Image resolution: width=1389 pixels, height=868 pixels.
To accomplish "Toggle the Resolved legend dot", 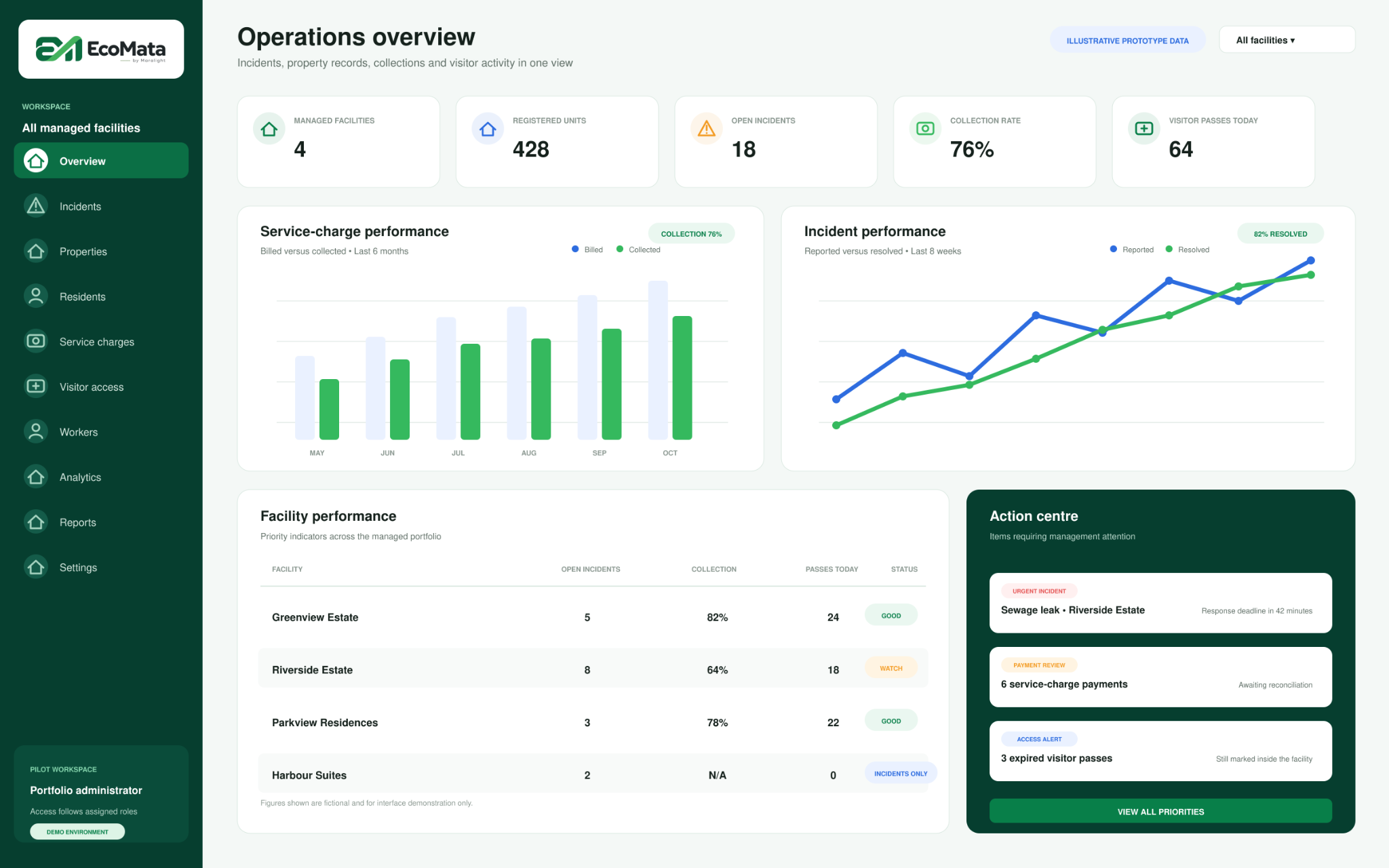I will 1169,249.
